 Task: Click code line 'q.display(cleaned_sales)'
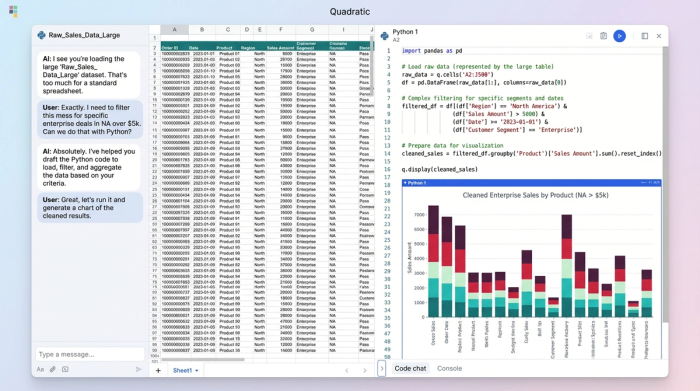click(440, 169)
